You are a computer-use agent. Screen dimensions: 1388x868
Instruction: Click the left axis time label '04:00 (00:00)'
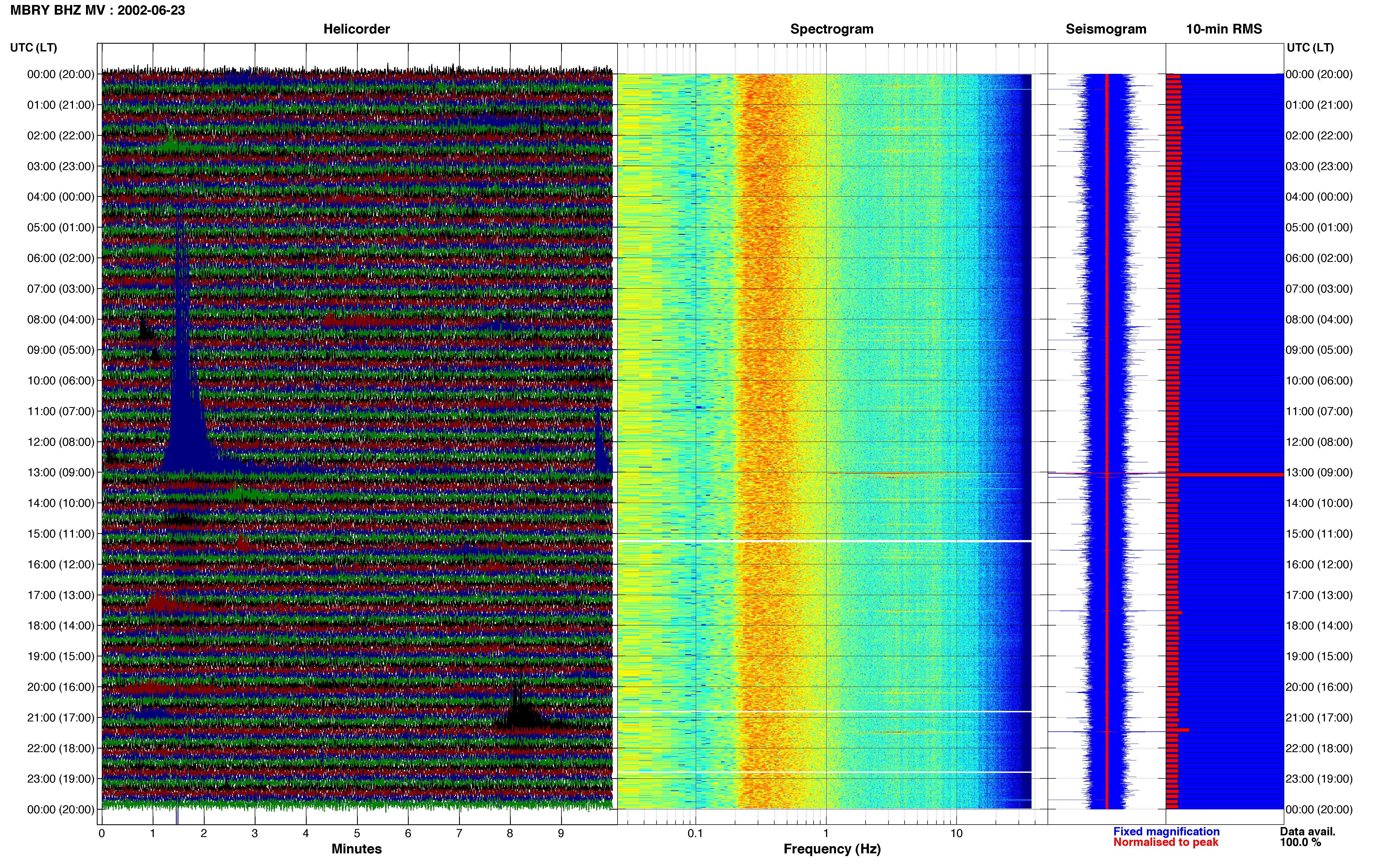pos(61,197)
